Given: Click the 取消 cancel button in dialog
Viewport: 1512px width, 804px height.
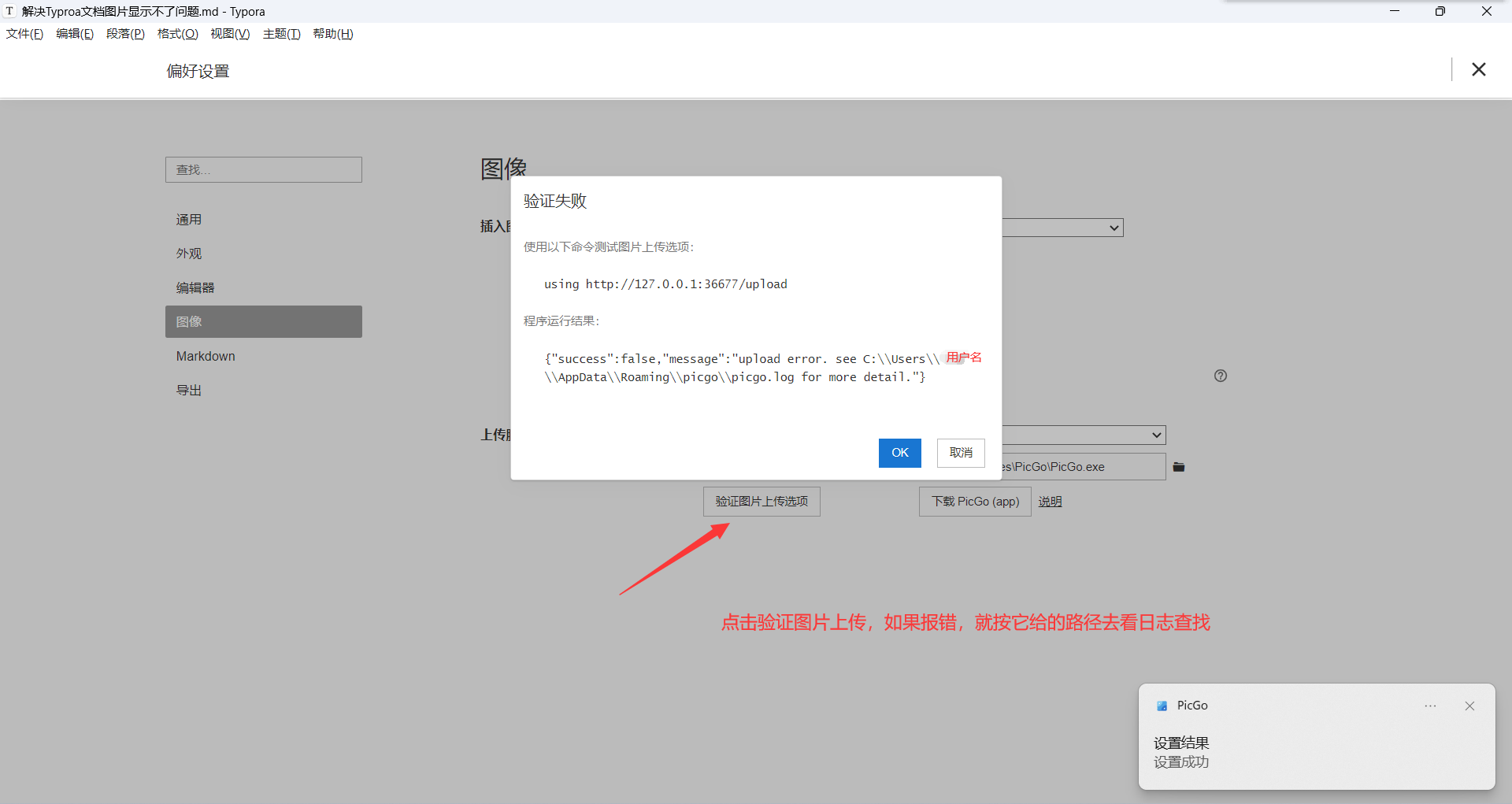Looking at the screenshot, I should coord(961,453).
